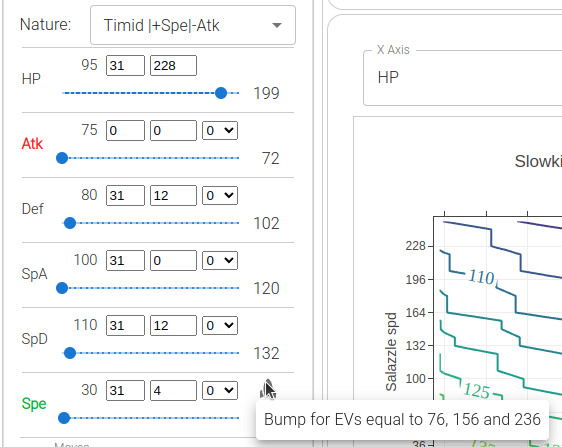Focus the Def IV field

(x=125, y=195)
